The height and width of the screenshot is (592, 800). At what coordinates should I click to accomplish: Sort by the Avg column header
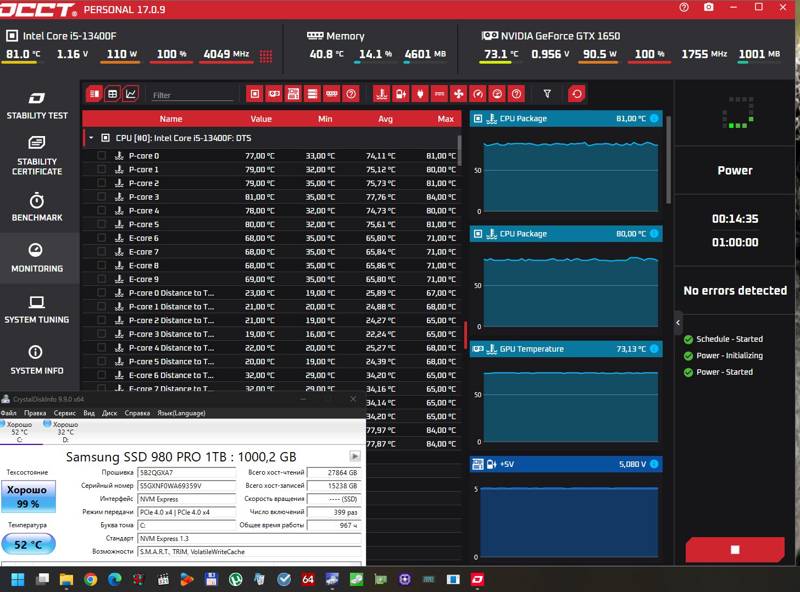(x=386, y=119)
